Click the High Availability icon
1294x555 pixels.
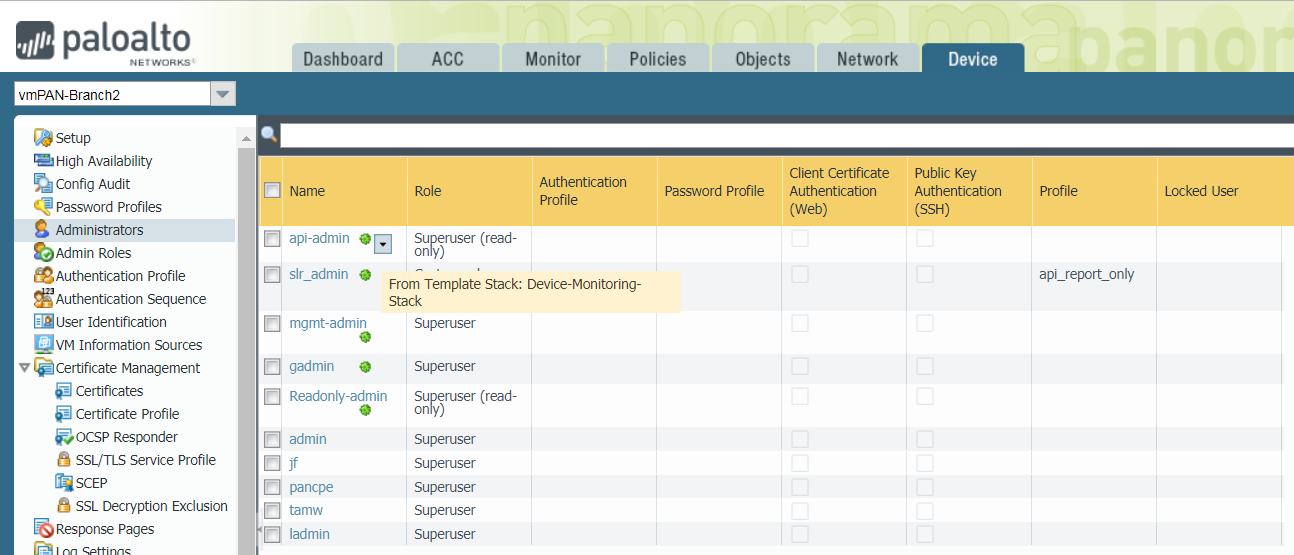click(x=43, y=161)
